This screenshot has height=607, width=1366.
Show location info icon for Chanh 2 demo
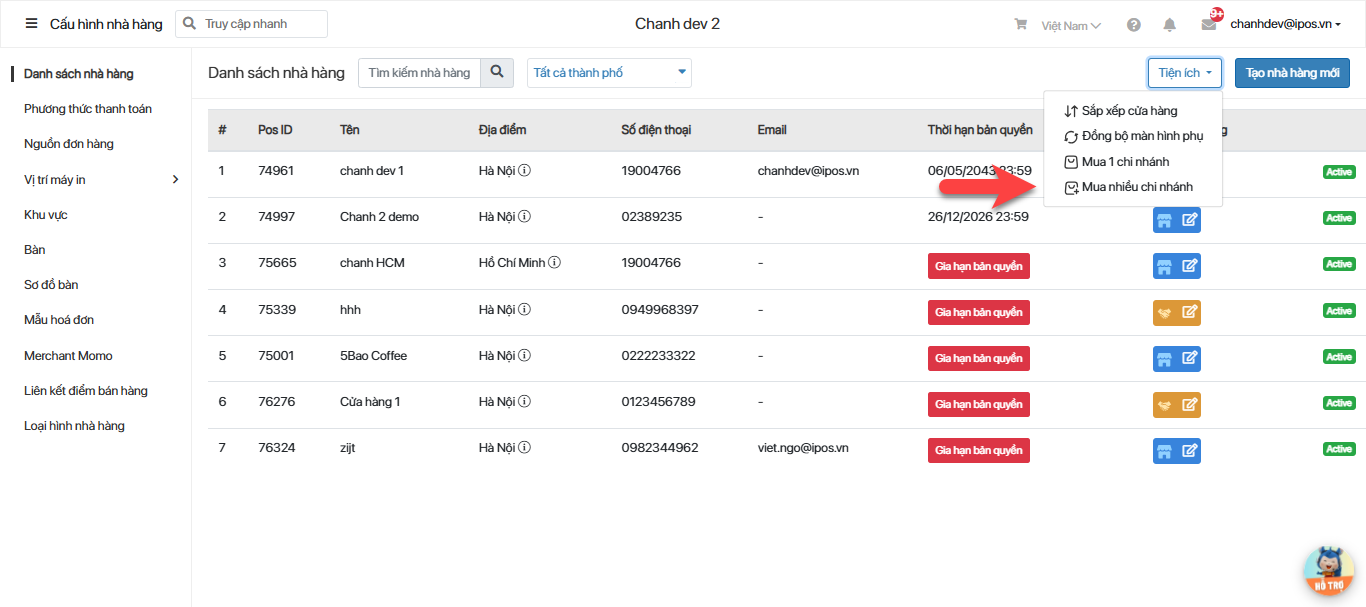[x=524, y=217]
